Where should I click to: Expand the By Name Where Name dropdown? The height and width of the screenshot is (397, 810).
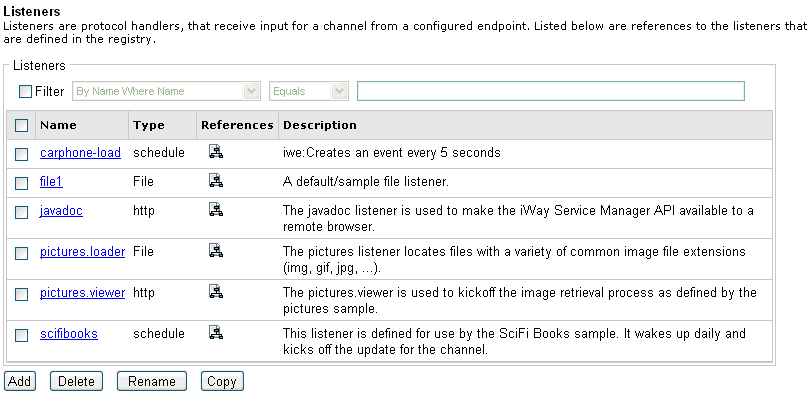[166, 91]
